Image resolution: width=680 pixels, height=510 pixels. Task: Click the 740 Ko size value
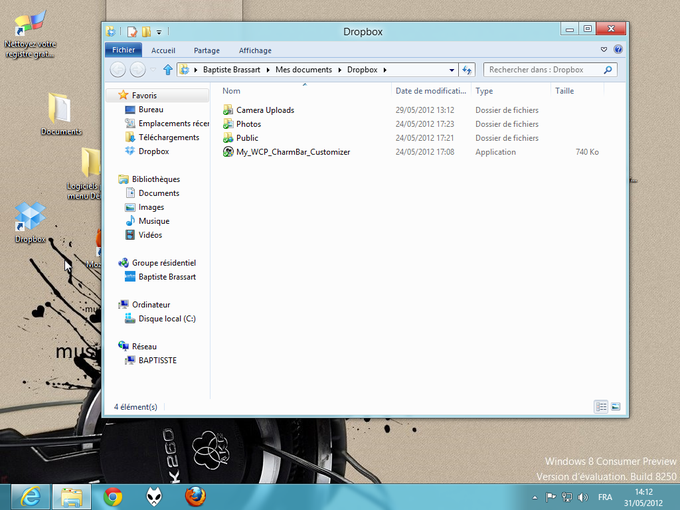587,152
